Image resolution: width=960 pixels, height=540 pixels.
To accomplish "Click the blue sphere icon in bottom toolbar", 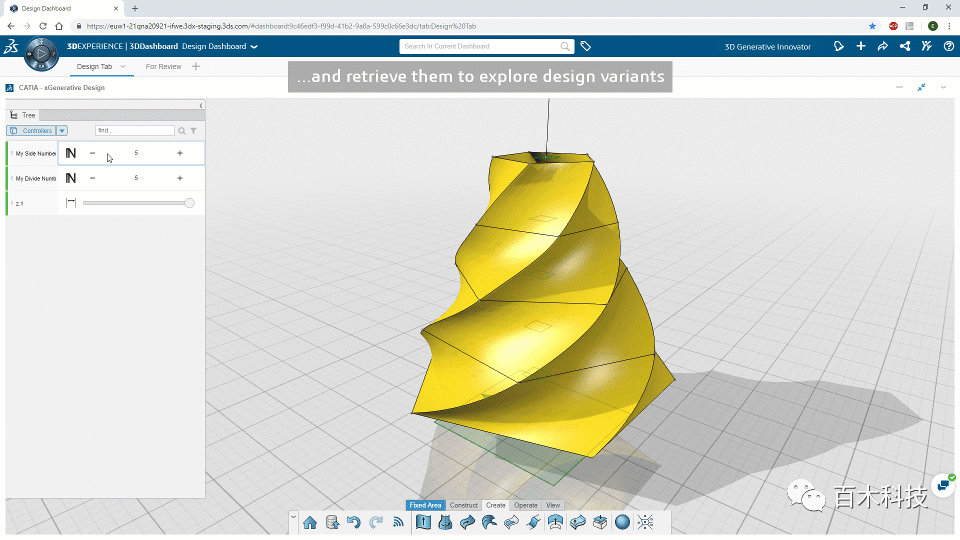I will pos(622,522).
